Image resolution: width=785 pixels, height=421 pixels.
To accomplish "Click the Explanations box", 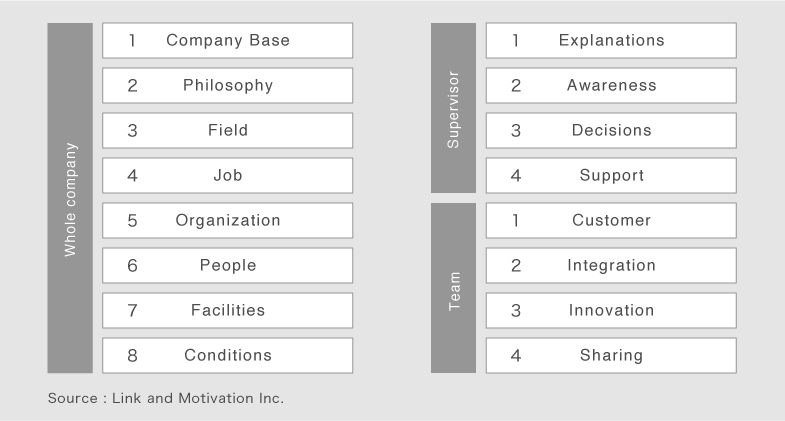I will (x=611, y=41).
